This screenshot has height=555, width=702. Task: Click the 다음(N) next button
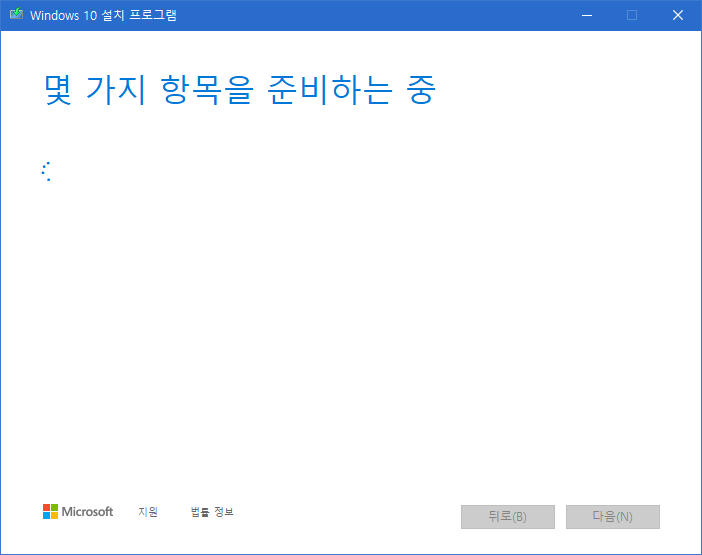coord(612,517)
